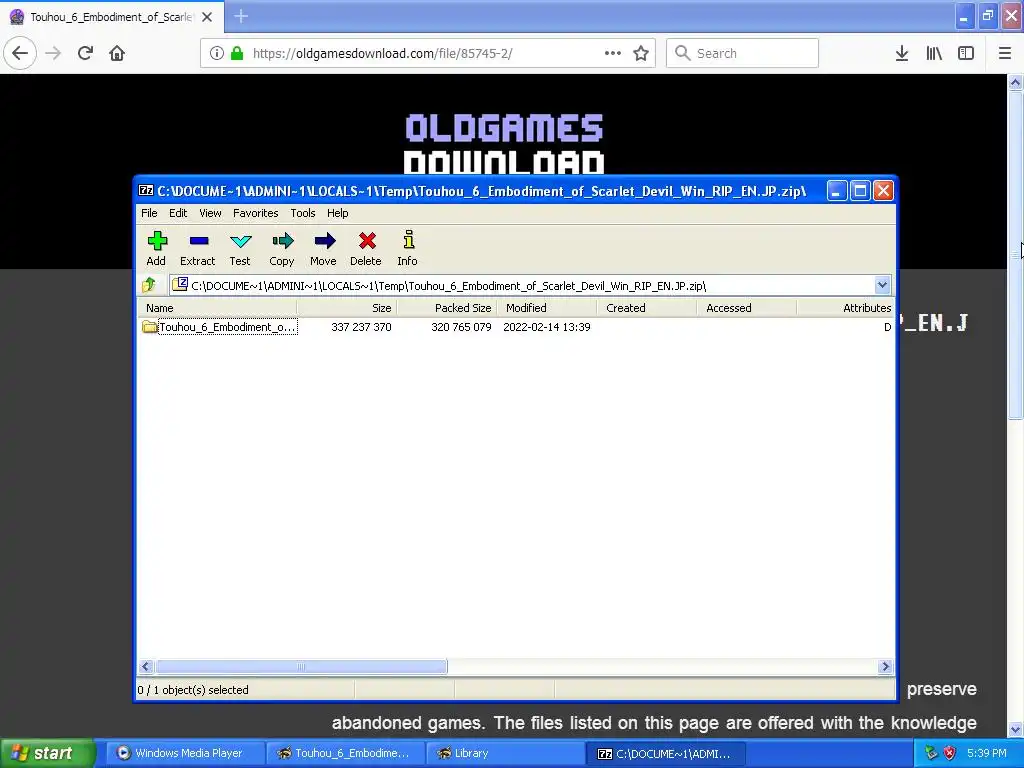1024x768 pixels.
Task: Bookmark this page with the star
Action: [641, 53]
